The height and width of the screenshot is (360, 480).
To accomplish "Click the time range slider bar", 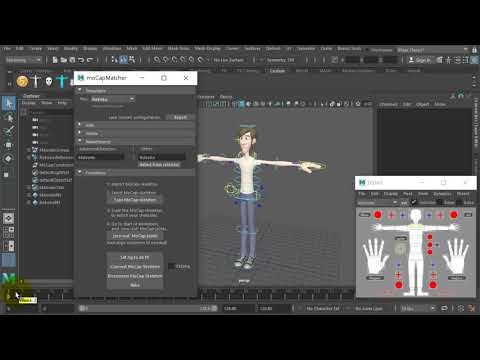I will point(148,308).
